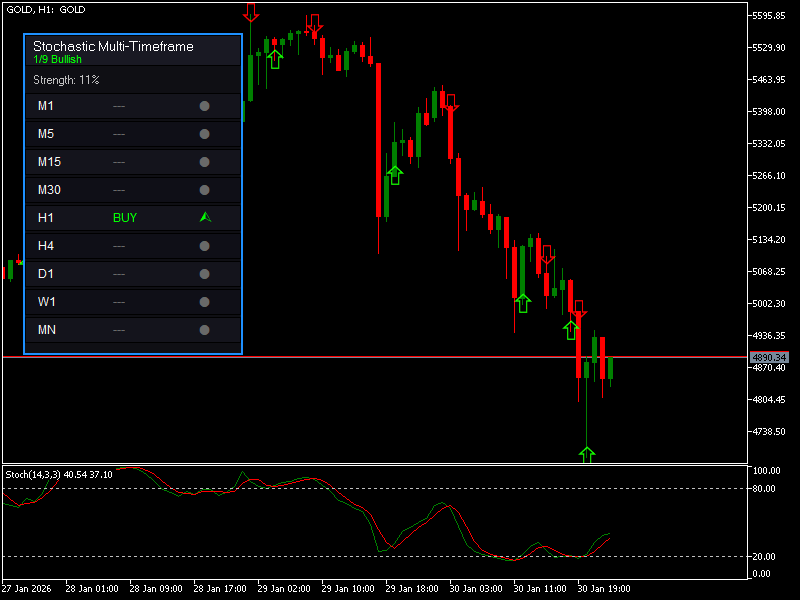This screenshot has height=600, width=800.
Task: Click the M1 timeframe label
Action: pyautogui.click(x=45, y=106)
